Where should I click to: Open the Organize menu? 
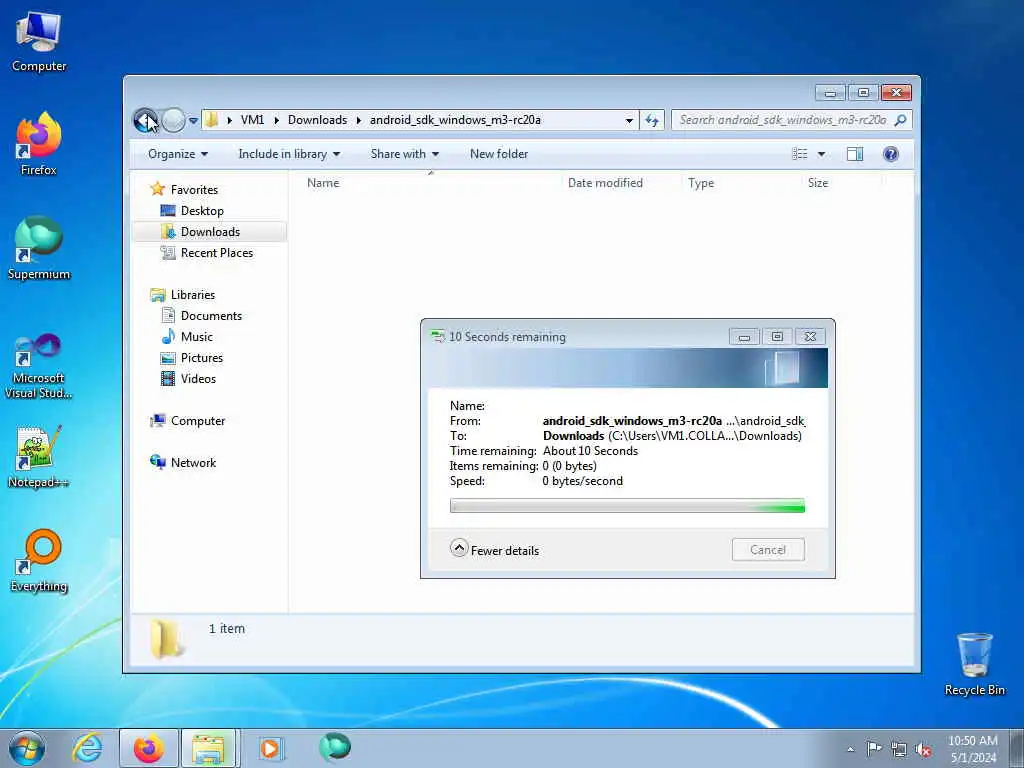(178, 154)
